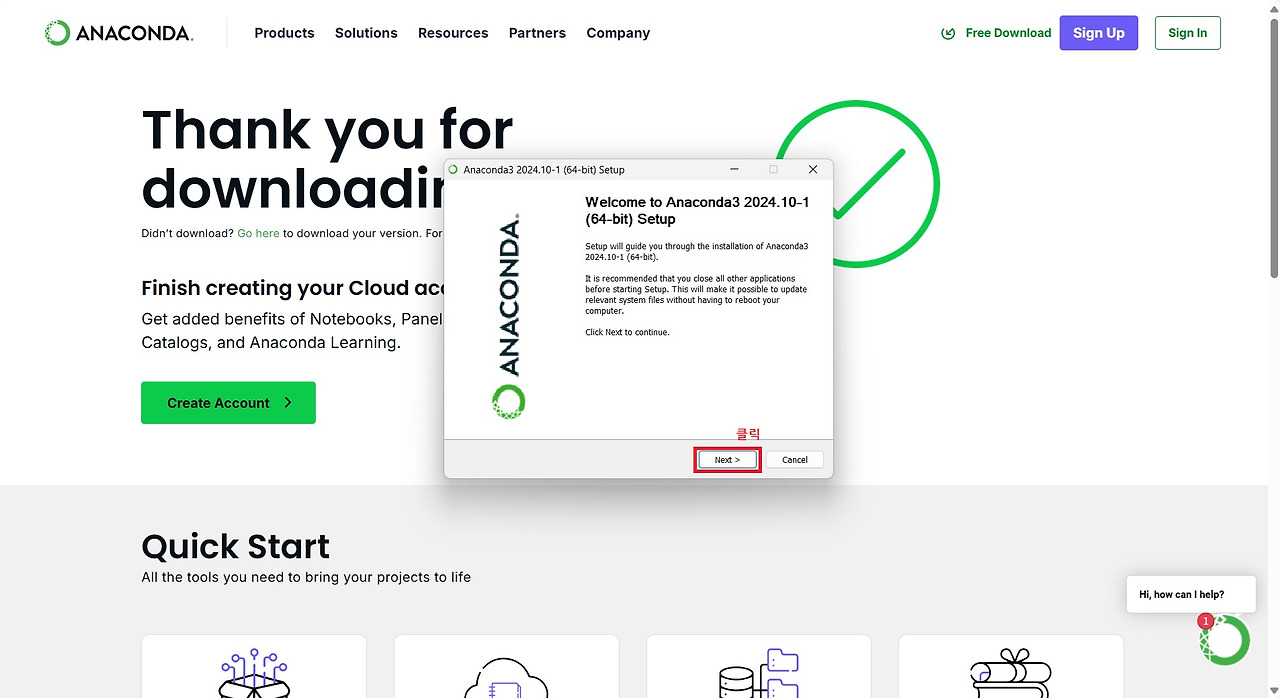The image size is (1280, 698).
Task: Follow the 'Go here' download link
Action: 258,233
